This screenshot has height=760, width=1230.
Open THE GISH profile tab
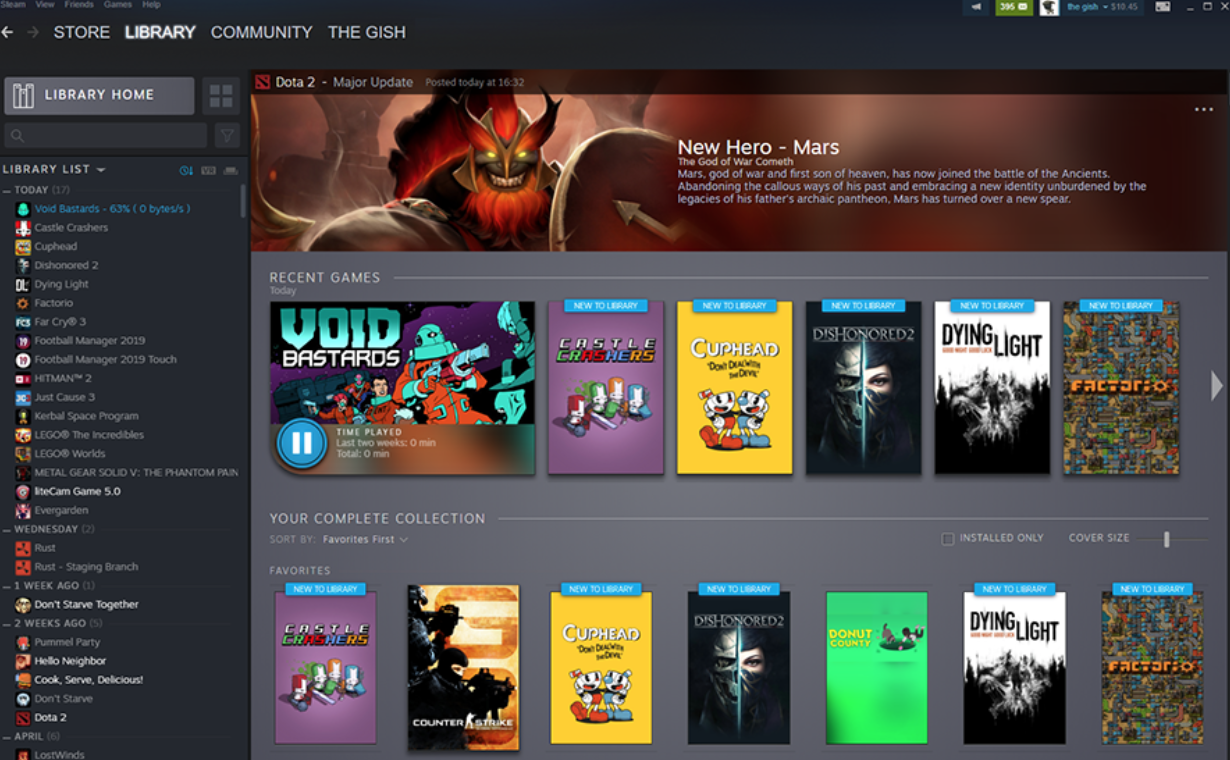(x=367, y=32)
